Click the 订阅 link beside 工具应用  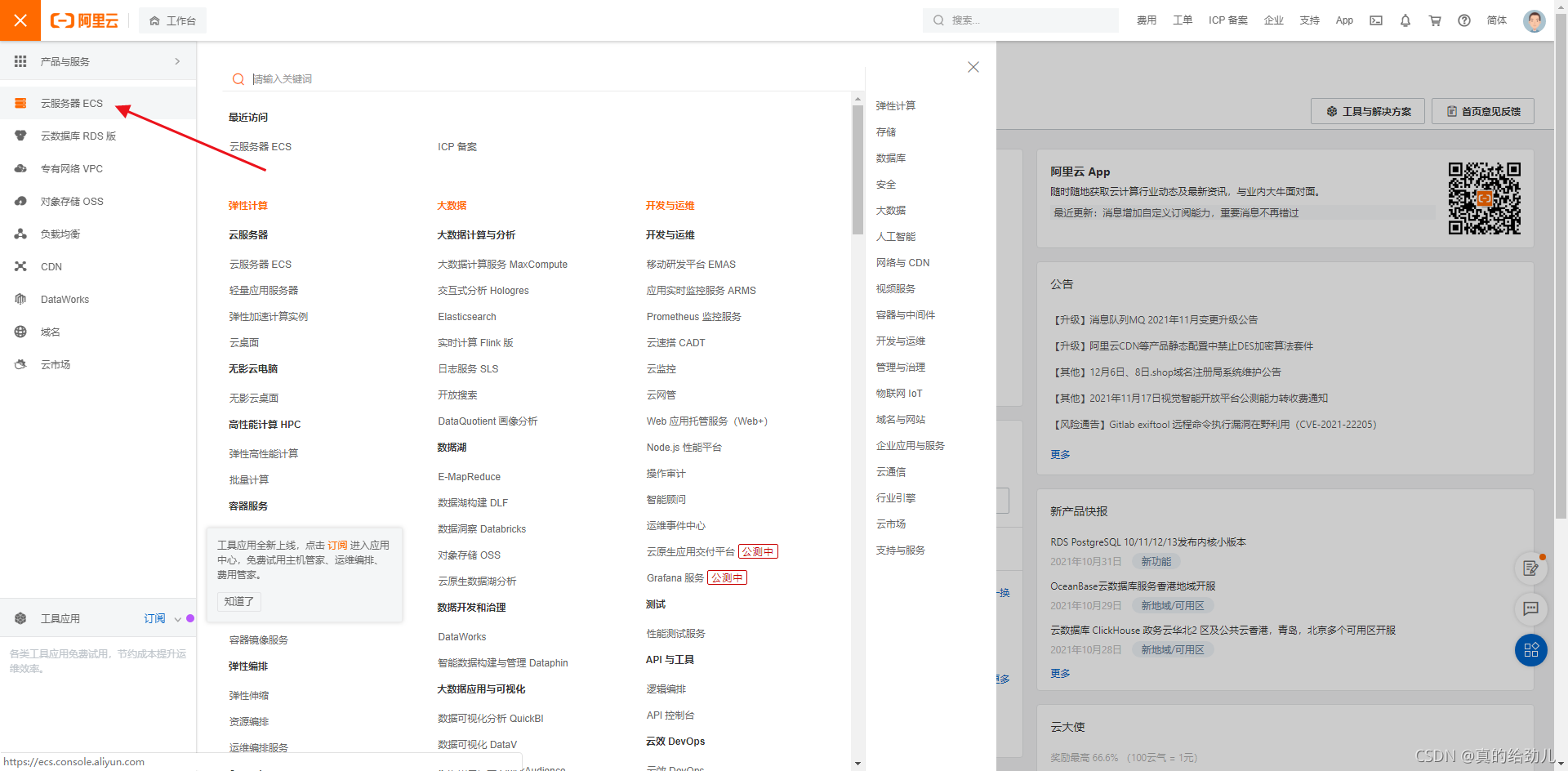tap(154, 619)
